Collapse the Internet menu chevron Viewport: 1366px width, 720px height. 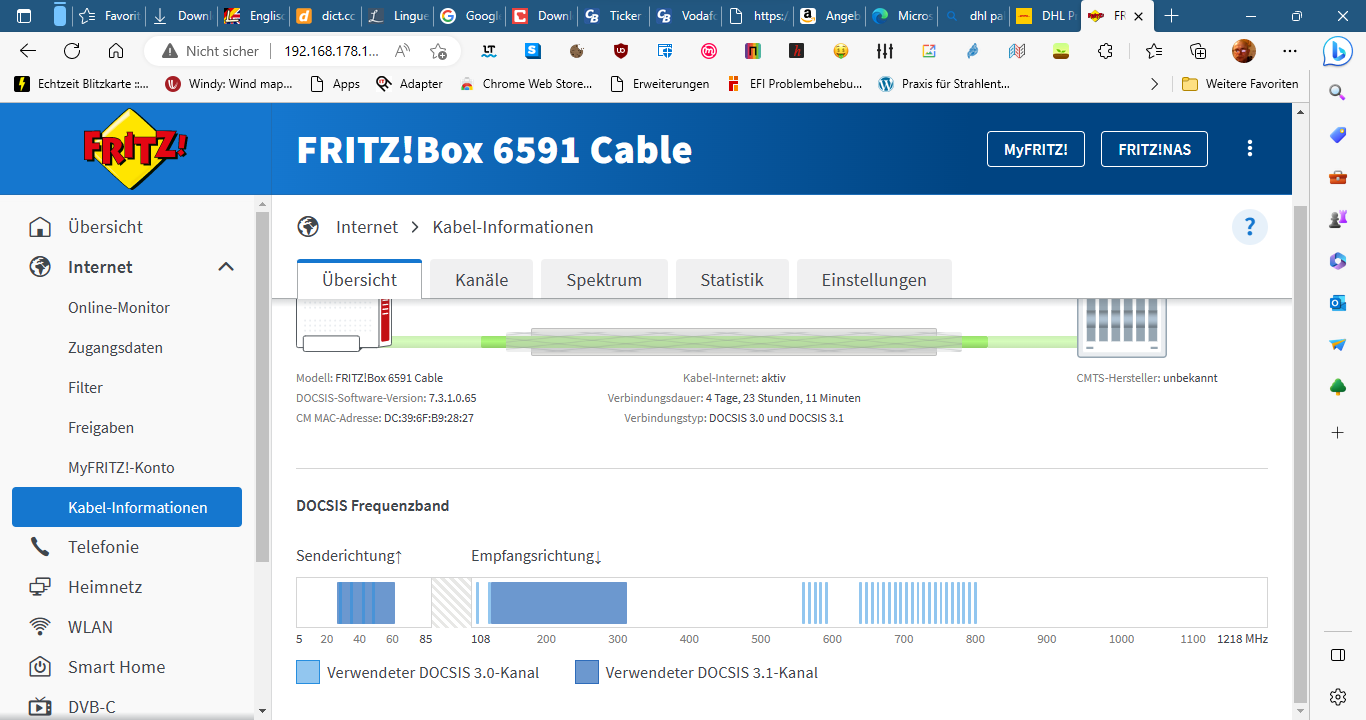[226, 267]
